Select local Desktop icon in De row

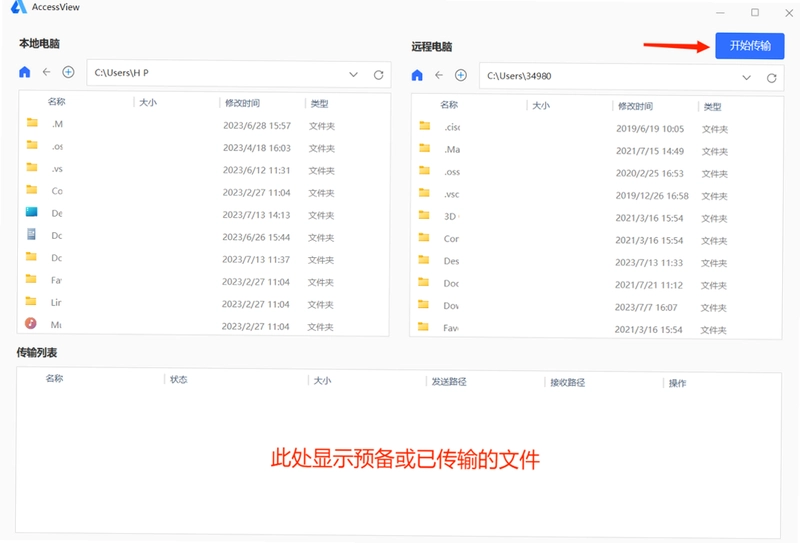click(32, 212)
